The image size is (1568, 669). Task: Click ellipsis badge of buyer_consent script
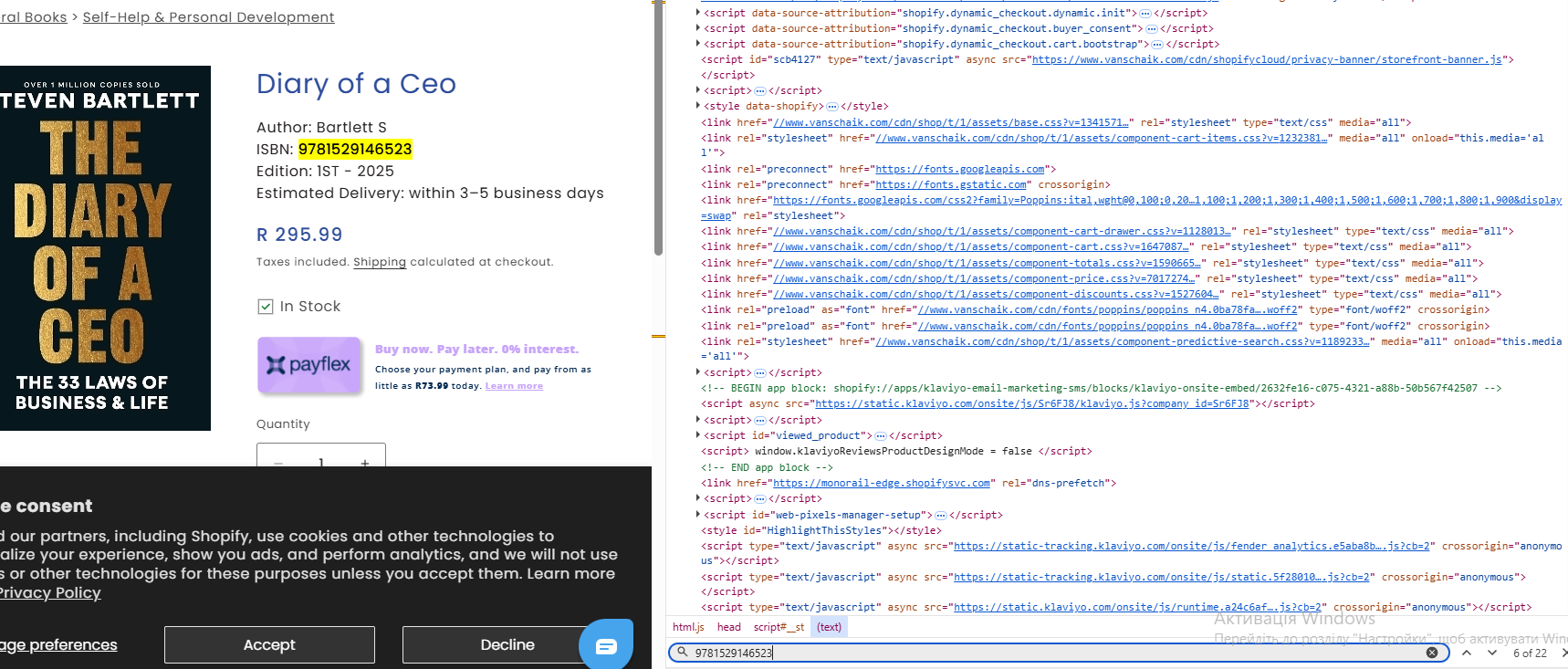click(1152, 28)
